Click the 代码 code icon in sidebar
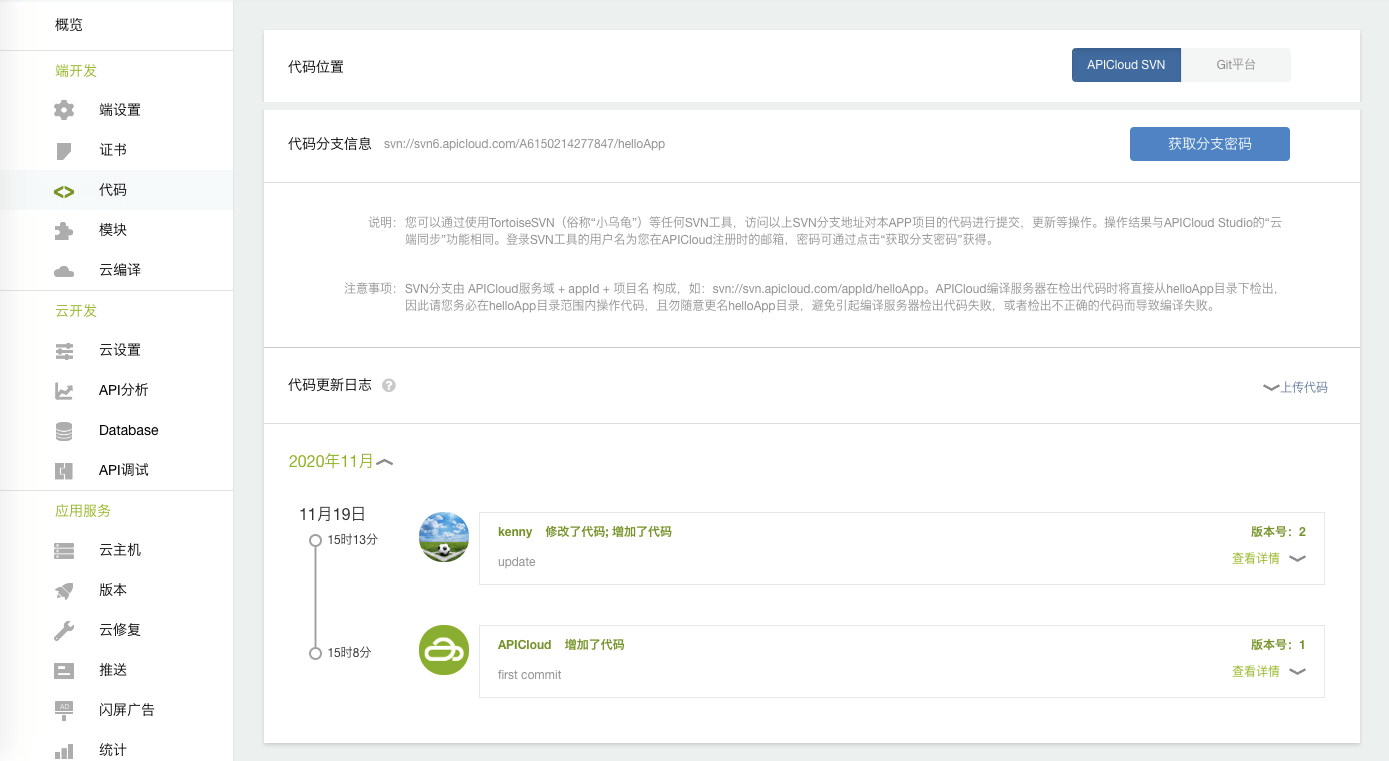The height and width of the screenshot is (761, 1389). click(x=63, y=190)
